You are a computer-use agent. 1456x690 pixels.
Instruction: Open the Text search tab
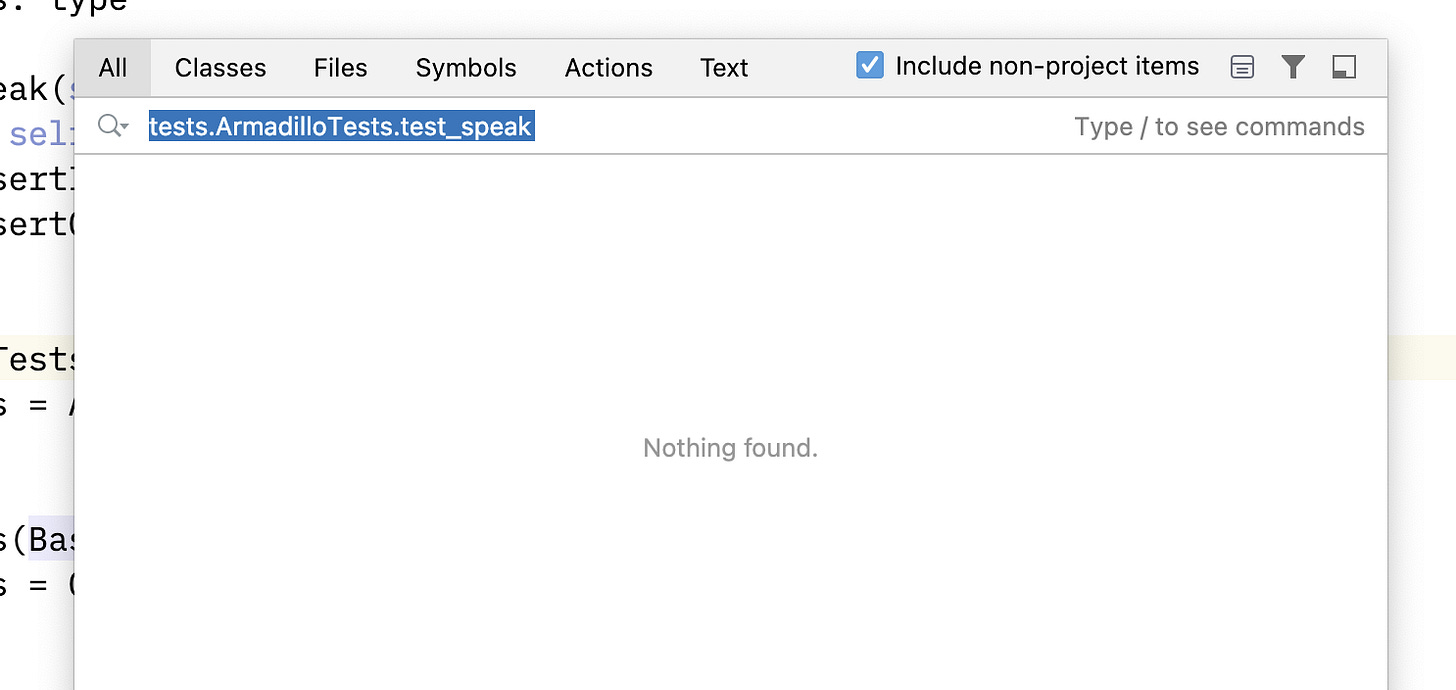724,67
